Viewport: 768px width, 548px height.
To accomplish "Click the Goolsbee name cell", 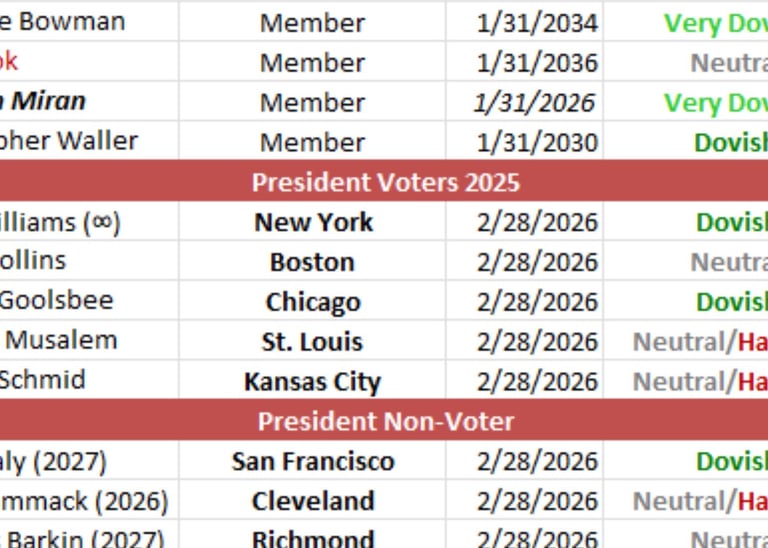I will coord(58,301).
